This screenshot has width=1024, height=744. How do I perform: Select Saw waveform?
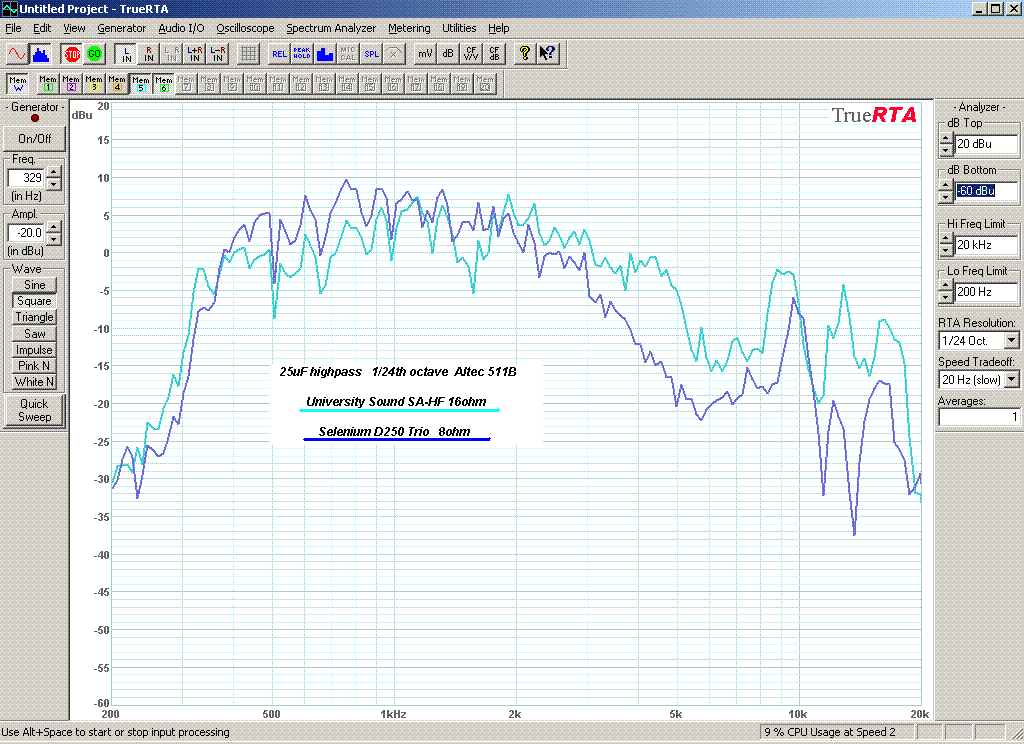click(35, 333)
